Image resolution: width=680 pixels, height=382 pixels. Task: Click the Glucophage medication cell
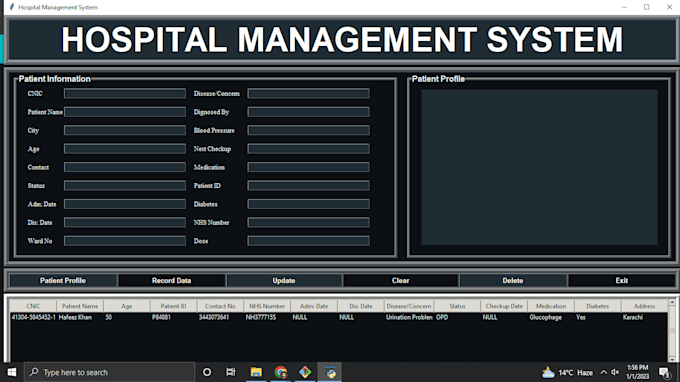[x=546, y=317]
